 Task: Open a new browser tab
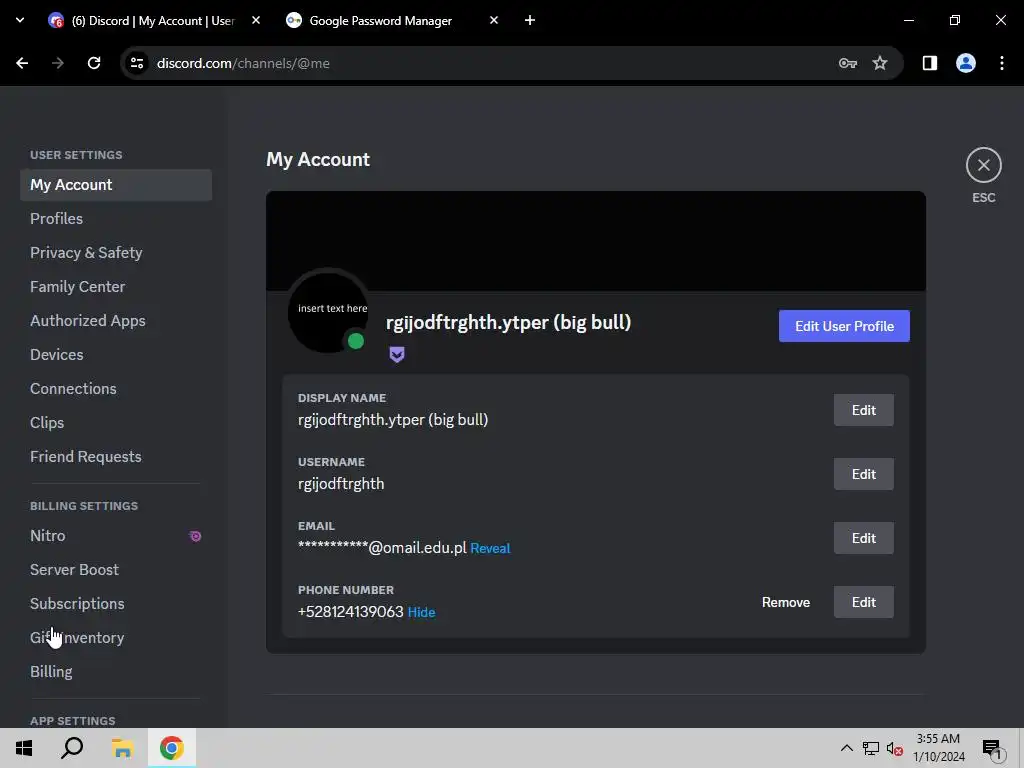(530, 20)
